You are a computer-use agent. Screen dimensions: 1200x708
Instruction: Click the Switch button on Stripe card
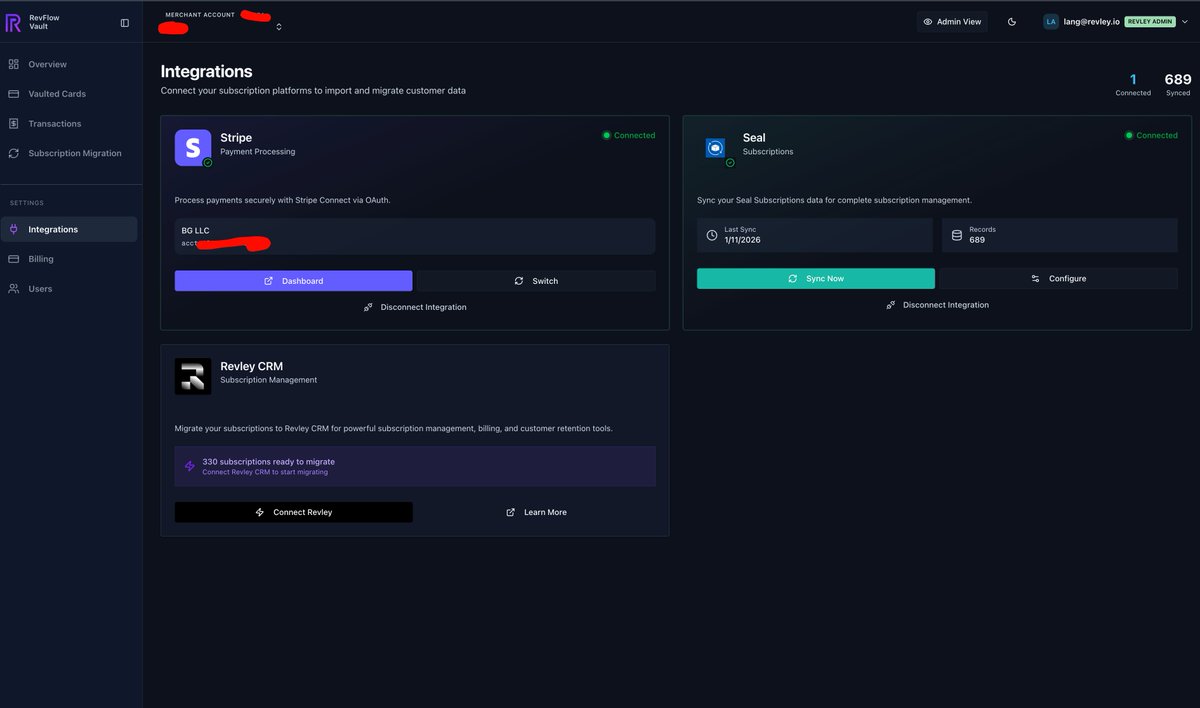(536, 281)
